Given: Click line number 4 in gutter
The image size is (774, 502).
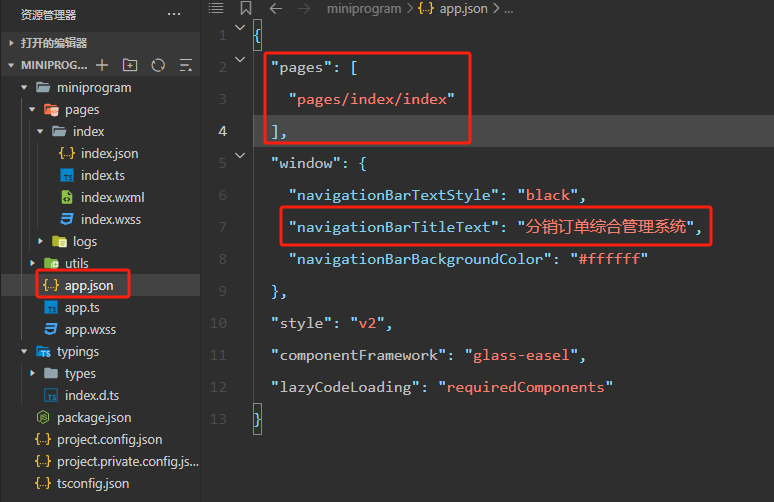Looking at the screenshot, I should [x=223, y=131].
